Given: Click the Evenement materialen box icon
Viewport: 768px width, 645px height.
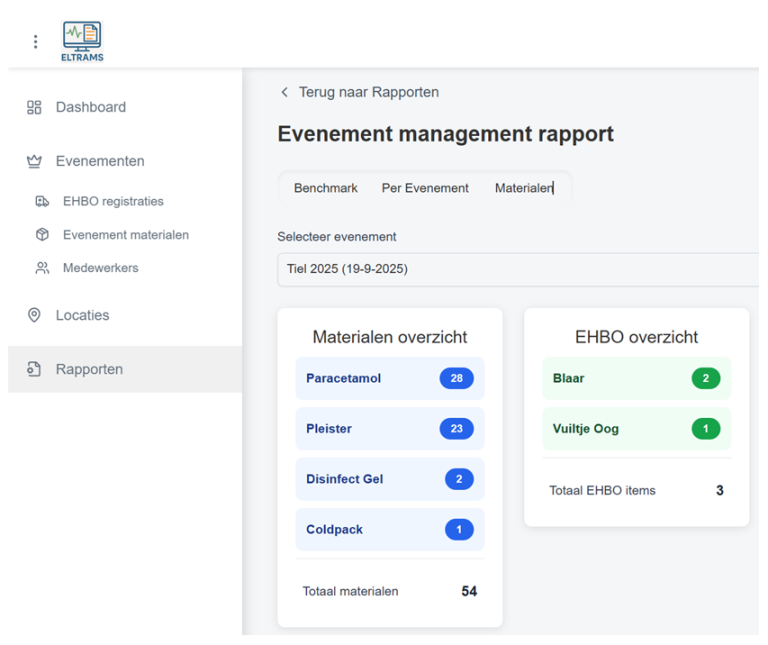Looking at the screenshot, I should 42,235.
